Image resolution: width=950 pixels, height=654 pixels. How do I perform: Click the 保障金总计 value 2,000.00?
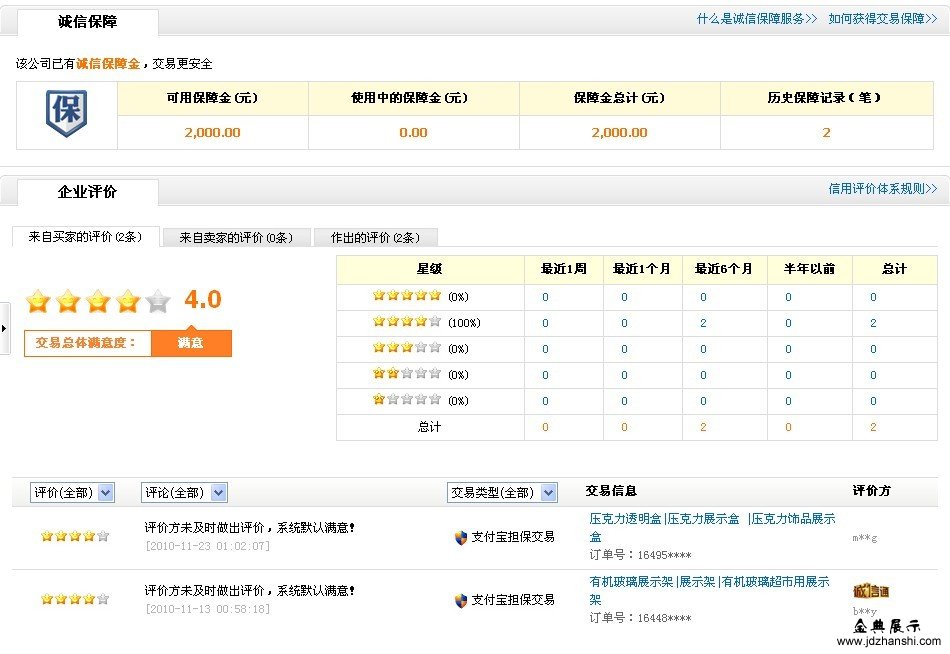click(x=619, y=133)
